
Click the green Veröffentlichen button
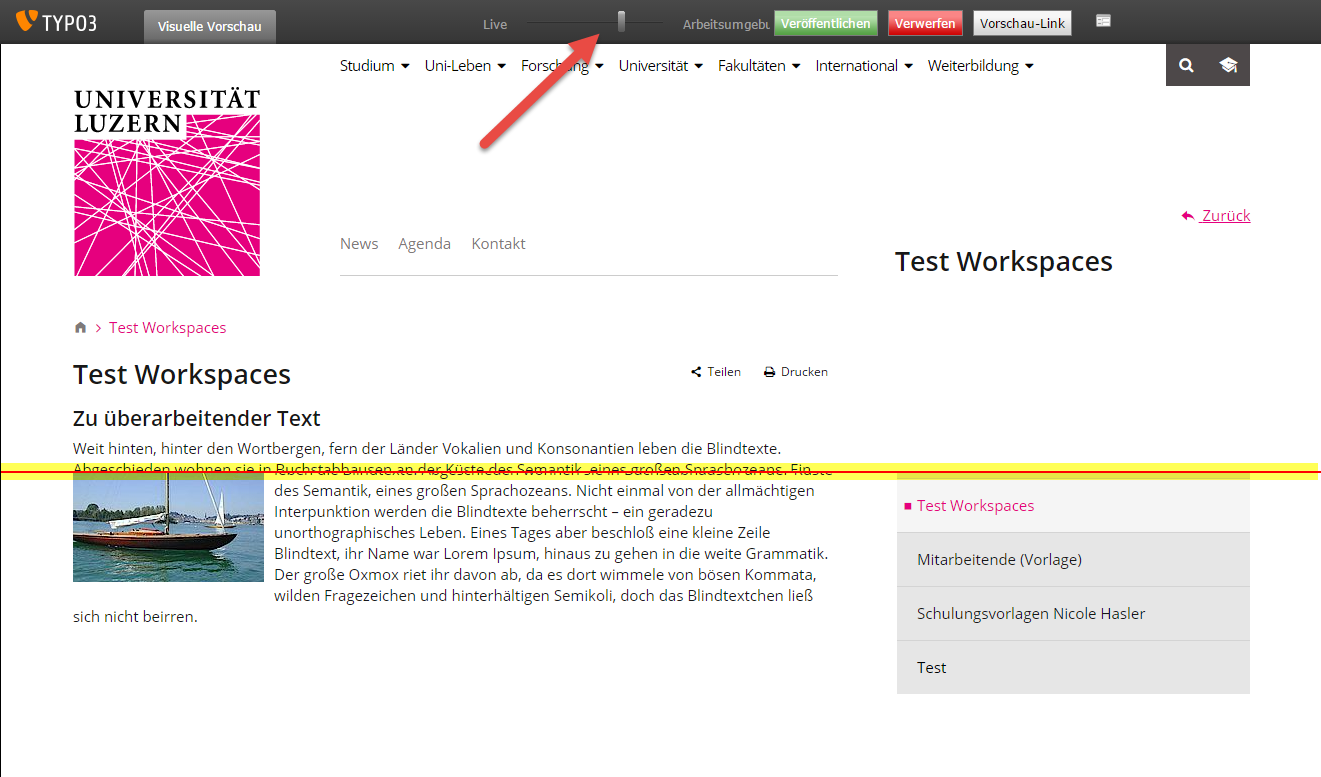[825, 23]
